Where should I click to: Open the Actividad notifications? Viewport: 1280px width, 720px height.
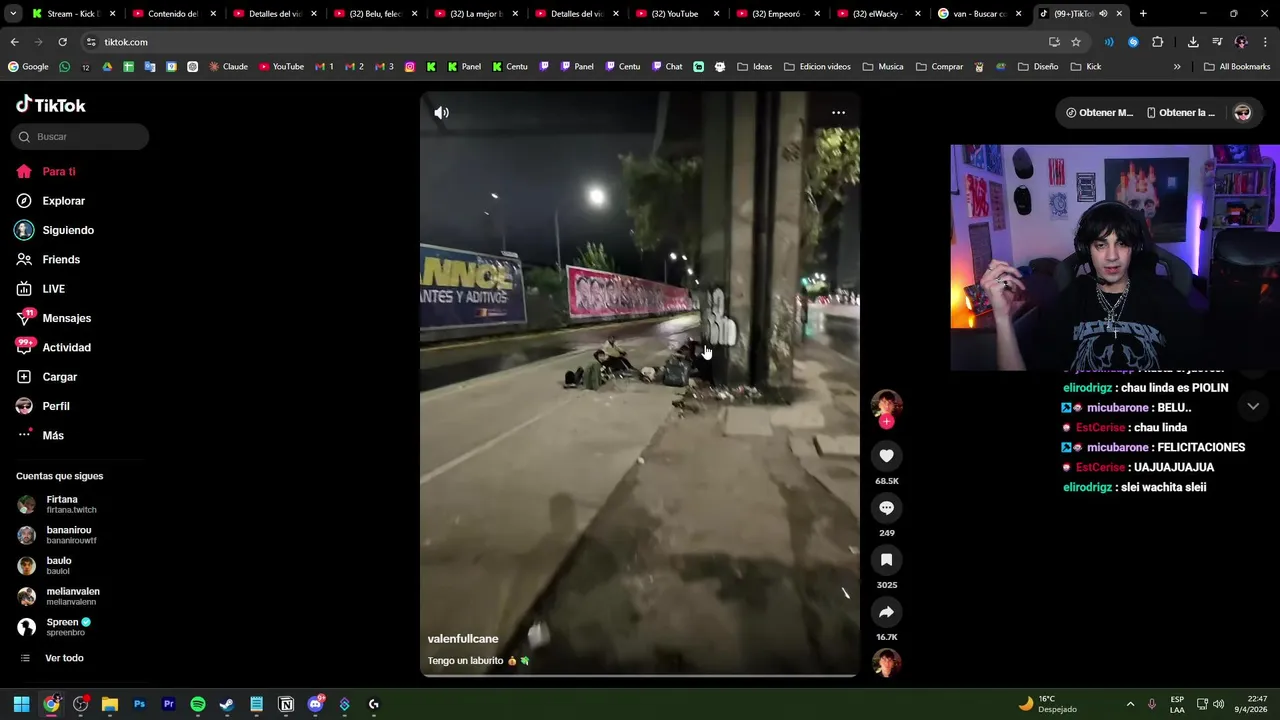tap(66, 348)
